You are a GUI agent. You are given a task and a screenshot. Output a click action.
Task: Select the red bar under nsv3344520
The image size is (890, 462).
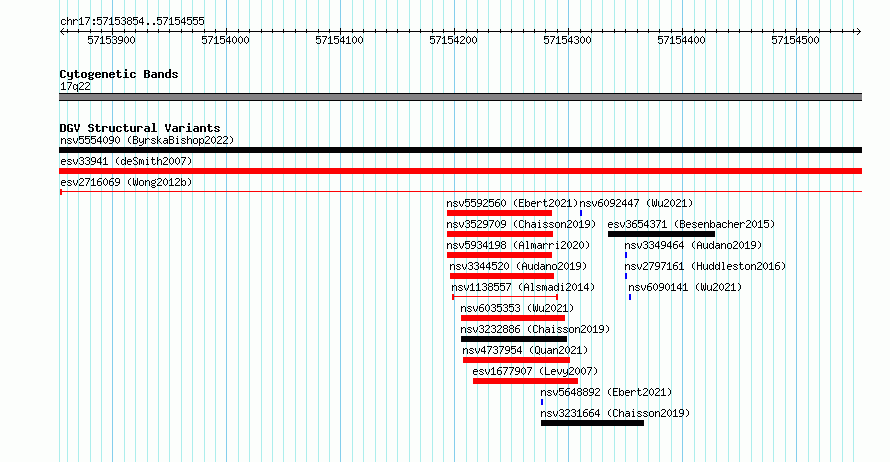[502, 276]
